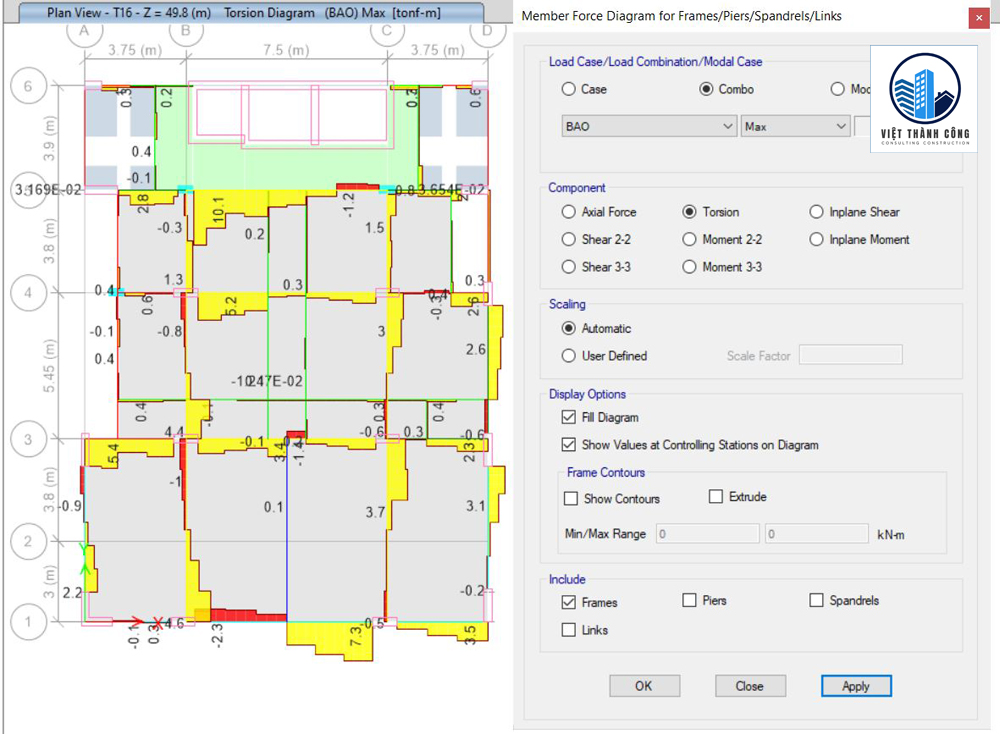Image resolution: width=1000 pixels, height=734 pixels.
Task: Select Moment 3-3 component option
Action: point(689,267)
